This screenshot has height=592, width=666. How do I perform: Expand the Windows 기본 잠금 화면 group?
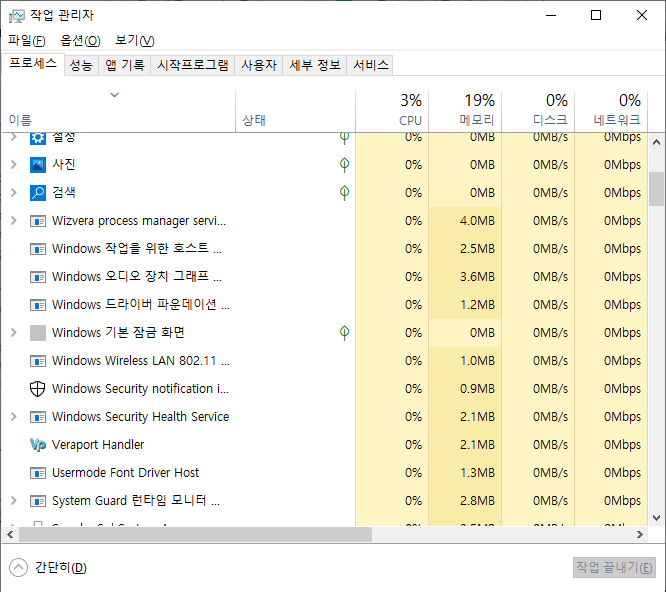pyautogui.click(x=14, y=333)
